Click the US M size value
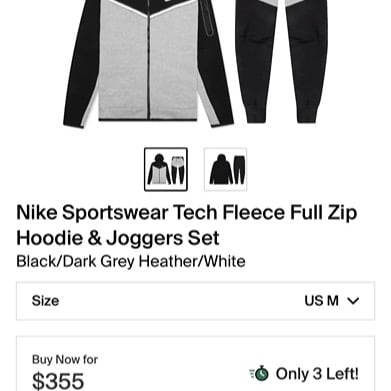 pyautogui.click(x=321, y=301)
